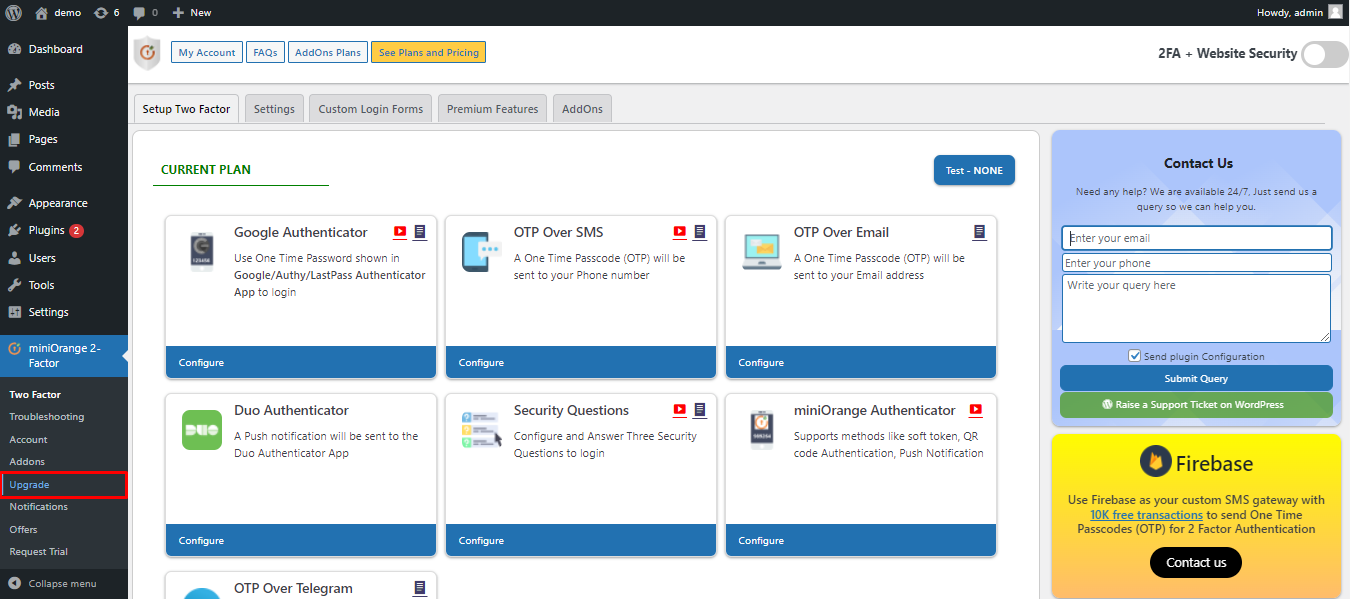Click See Plans and Pricing button

[x=428, y=53]
